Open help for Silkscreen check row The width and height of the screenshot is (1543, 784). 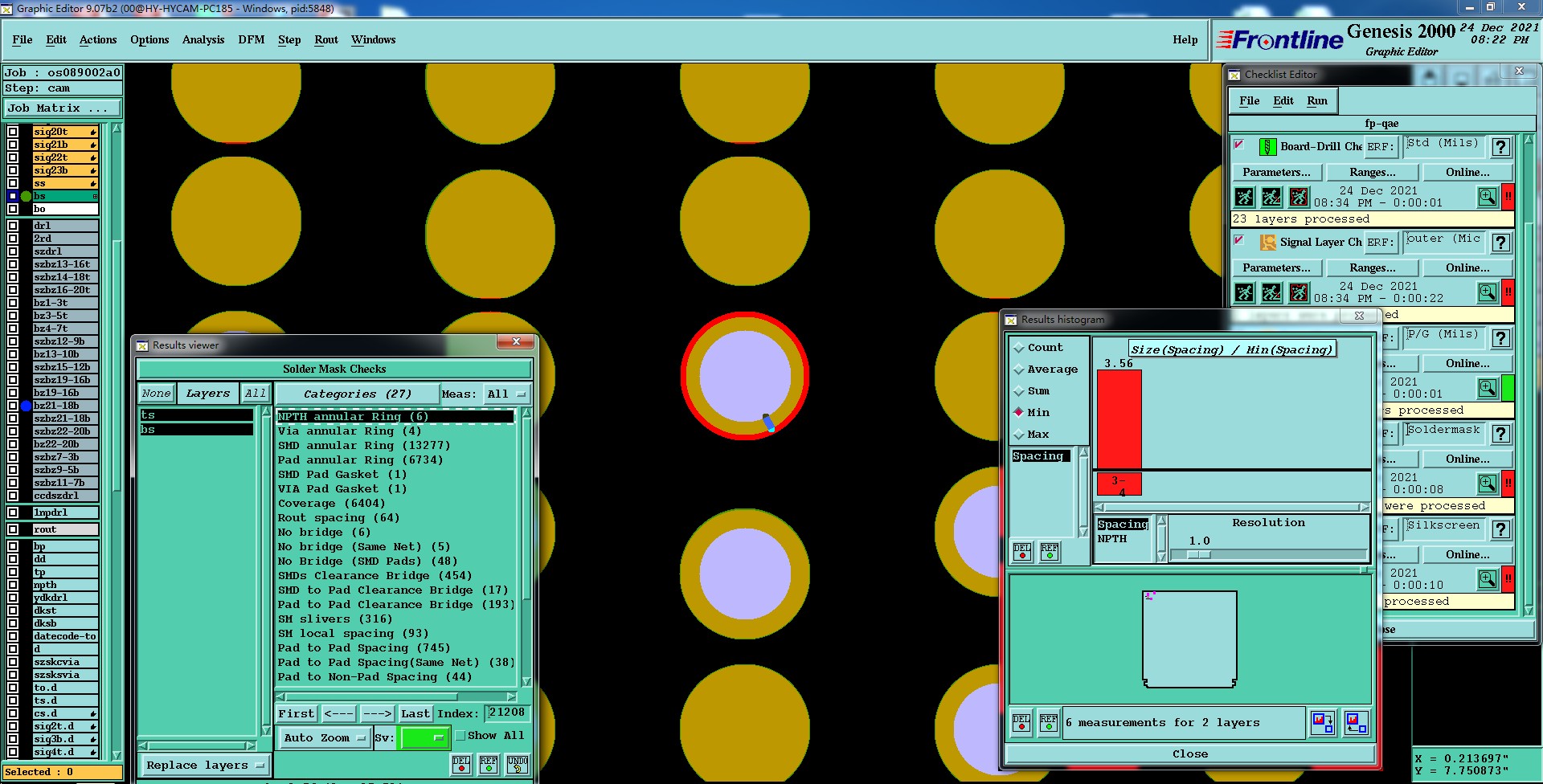(x=1500, y=529)
